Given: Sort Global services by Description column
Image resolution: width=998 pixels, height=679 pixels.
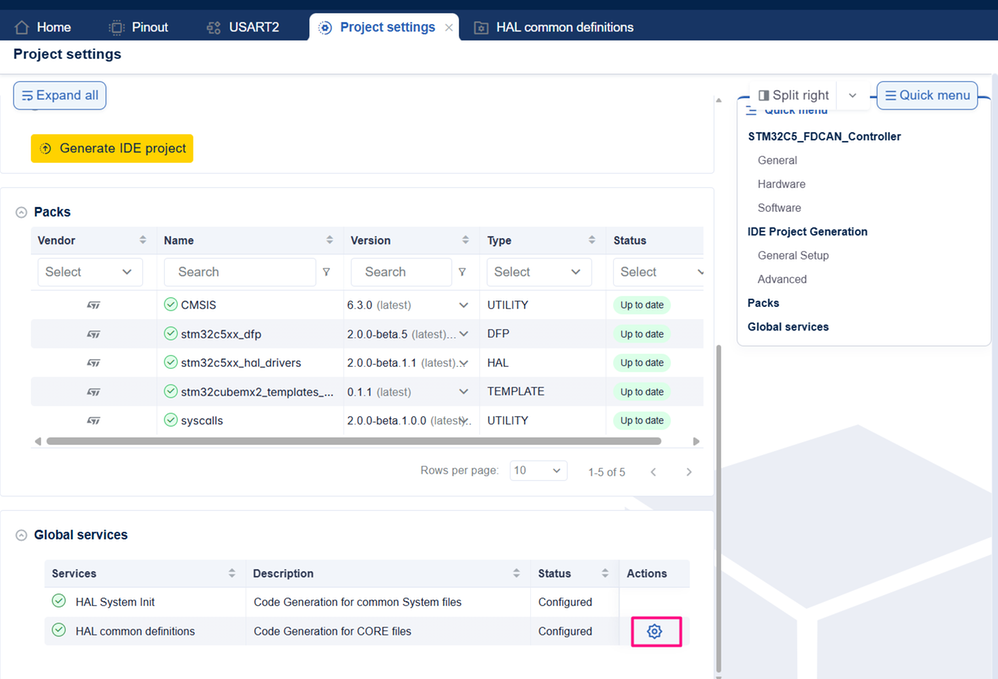Looking at the screenshot, I should point(516,573).
